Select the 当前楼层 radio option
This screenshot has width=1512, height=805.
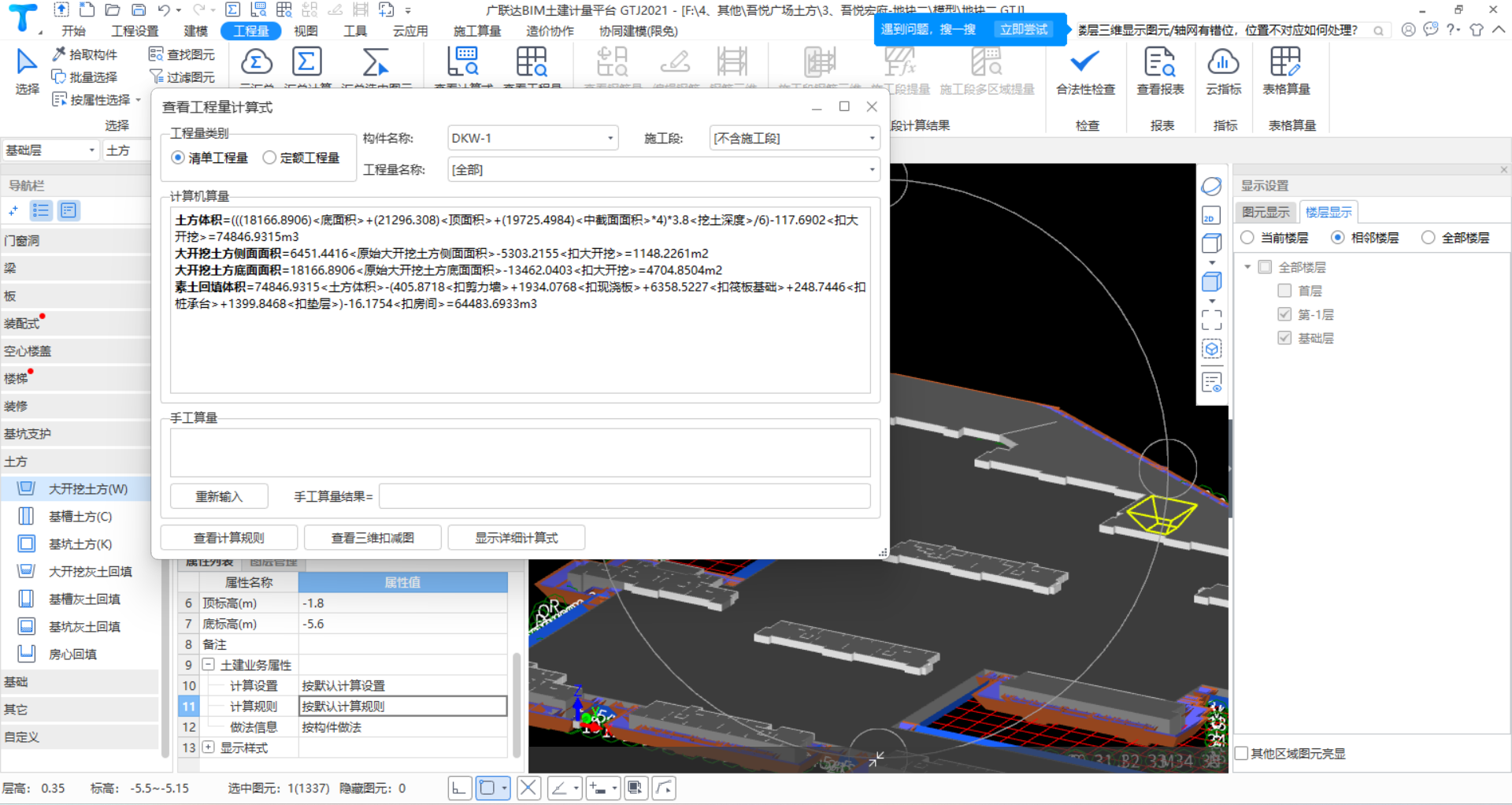point(1247,238)
